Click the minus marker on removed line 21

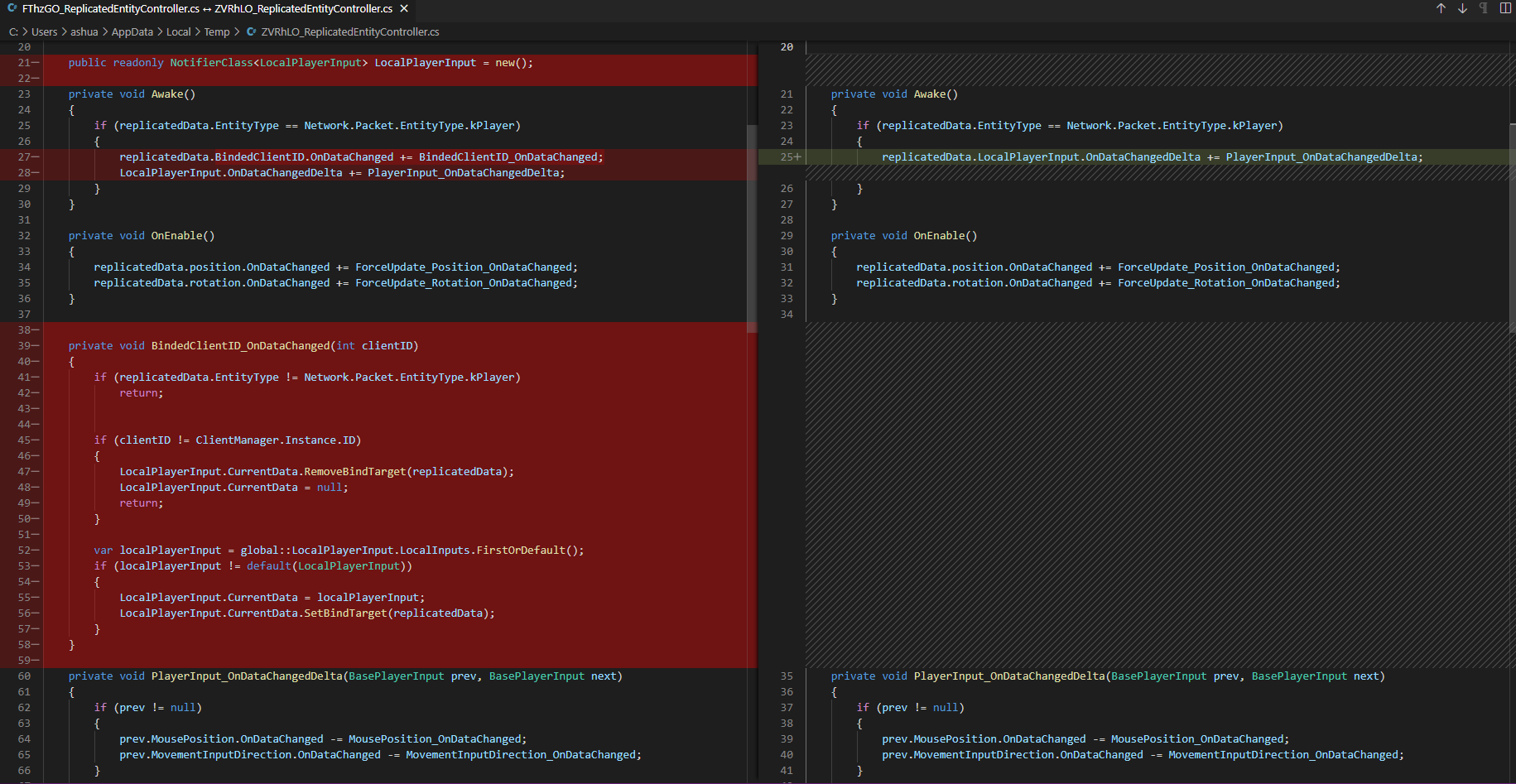pyautogui.click(x=36, y=63)
